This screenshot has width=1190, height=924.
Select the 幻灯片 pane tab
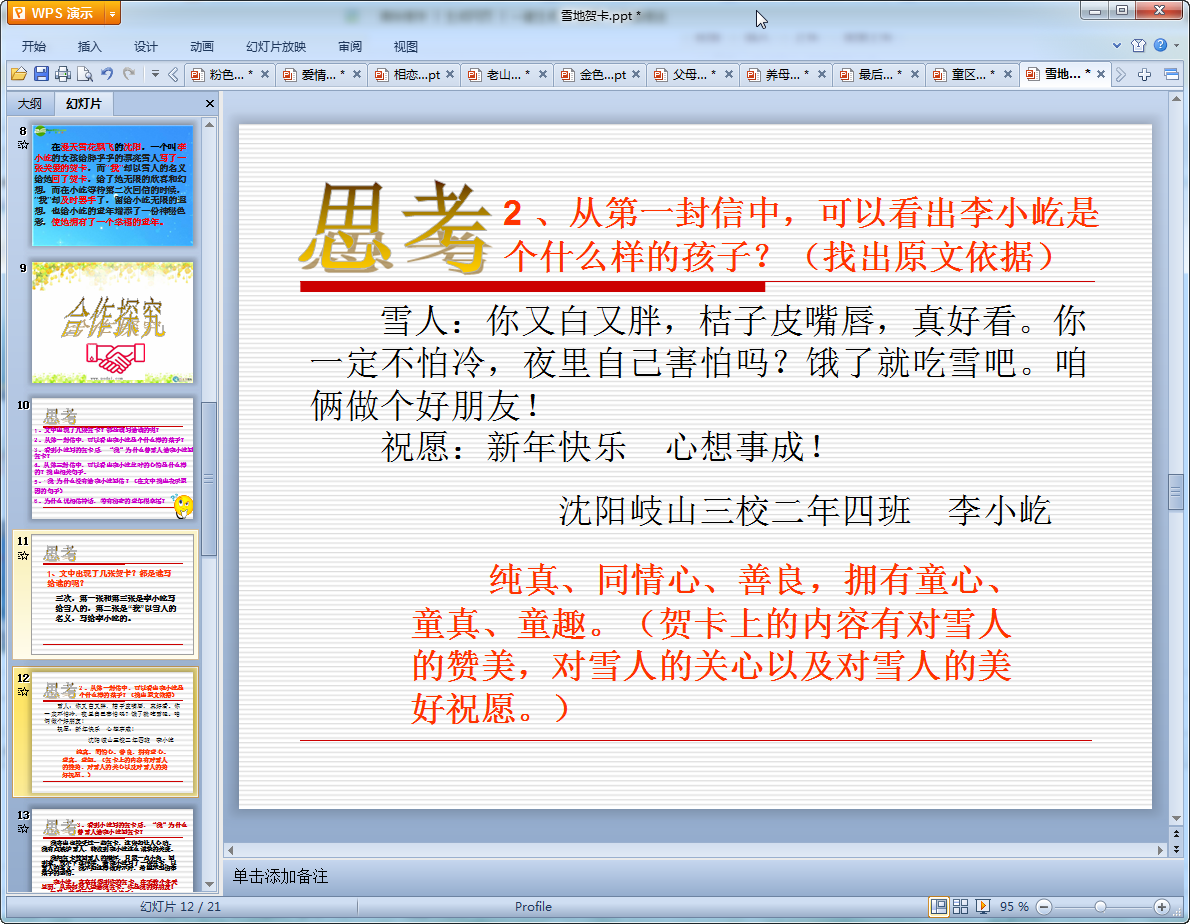(x=83, y=103)
